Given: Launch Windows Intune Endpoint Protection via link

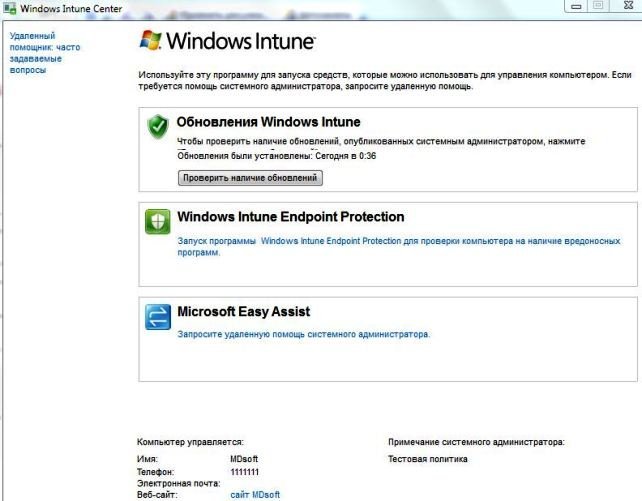Looking at the screenshot, I should coord(399,246).
